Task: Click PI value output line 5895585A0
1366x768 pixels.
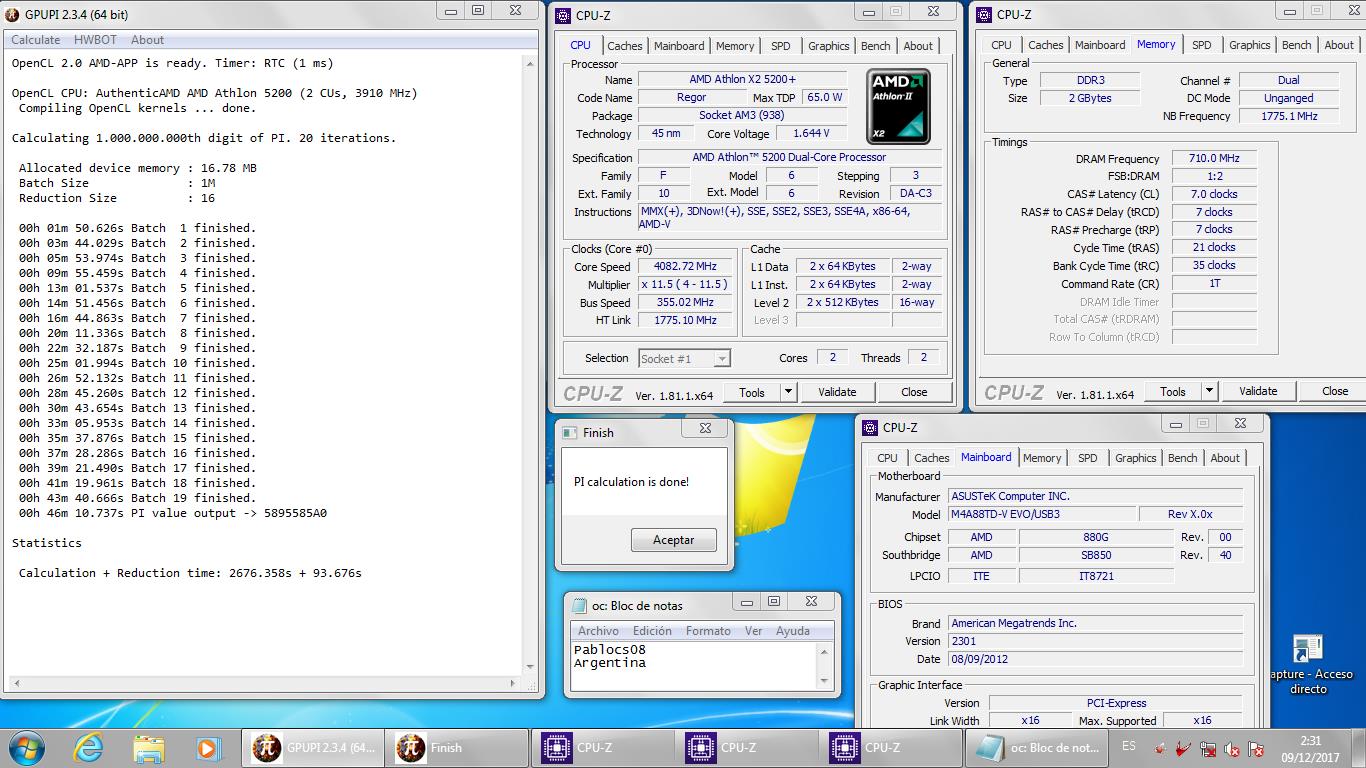Action: [x=173, y=513]
